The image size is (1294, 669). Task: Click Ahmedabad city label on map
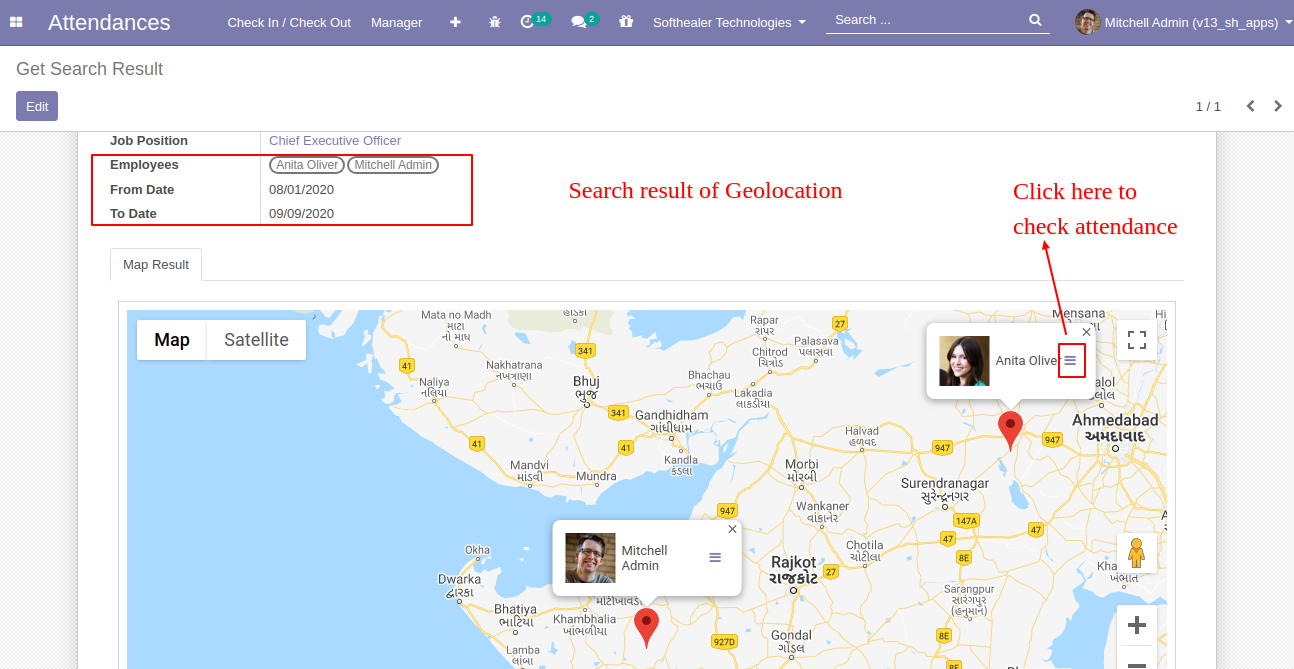click(x=1115, y=428)
